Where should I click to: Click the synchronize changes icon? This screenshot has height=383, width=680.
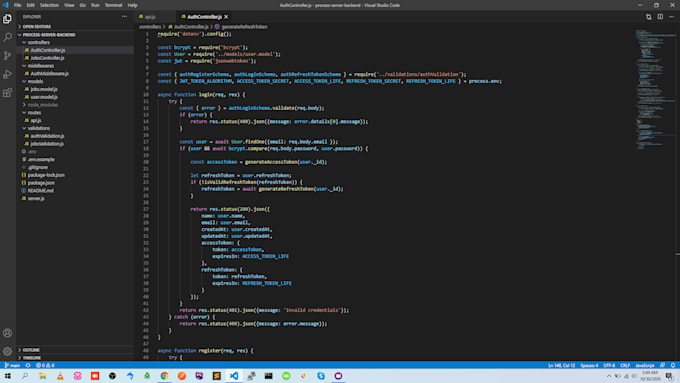click(28, 366)
